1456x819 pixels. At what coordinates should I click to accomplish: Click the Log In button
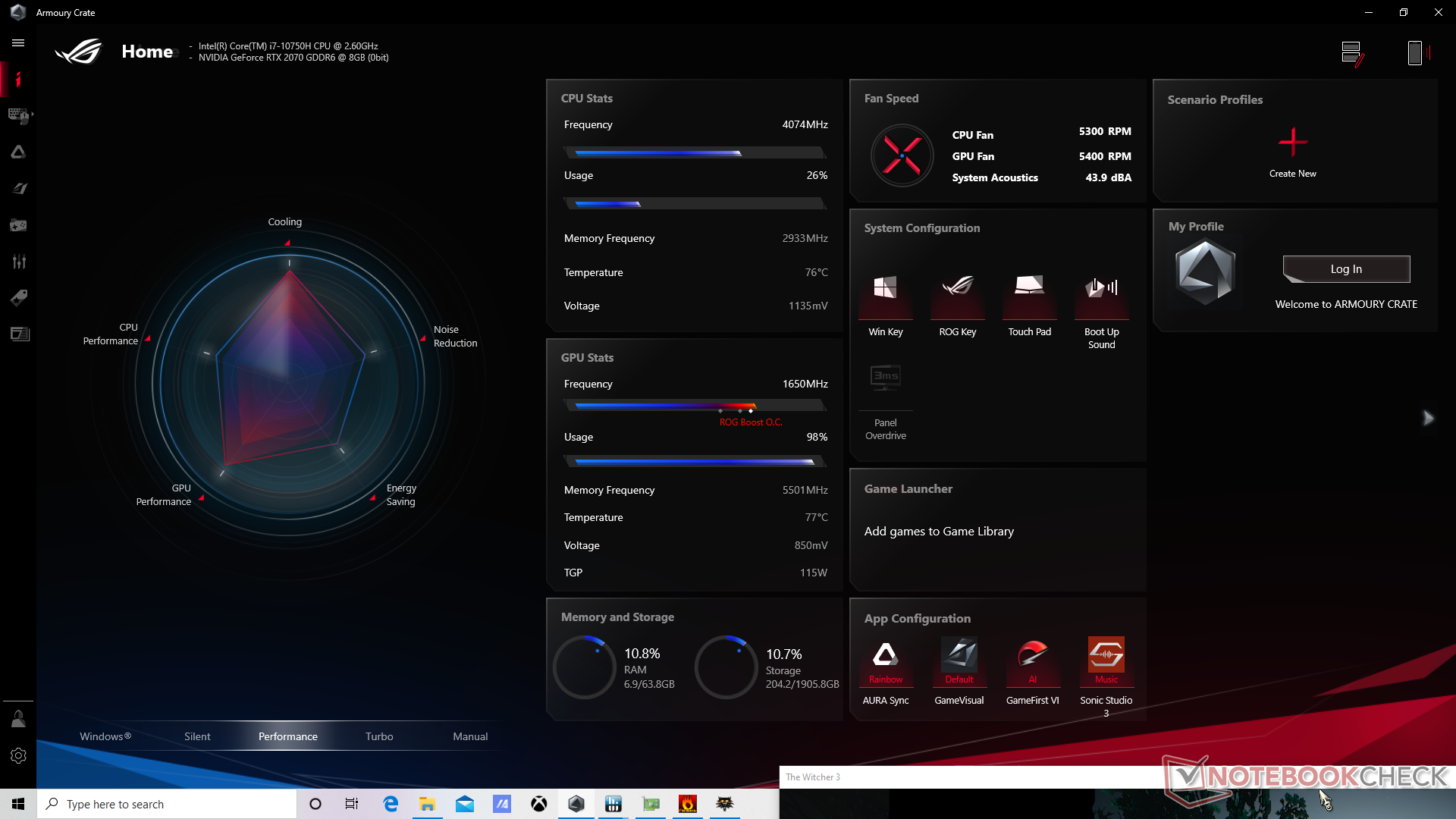[x=1346, y=269]
